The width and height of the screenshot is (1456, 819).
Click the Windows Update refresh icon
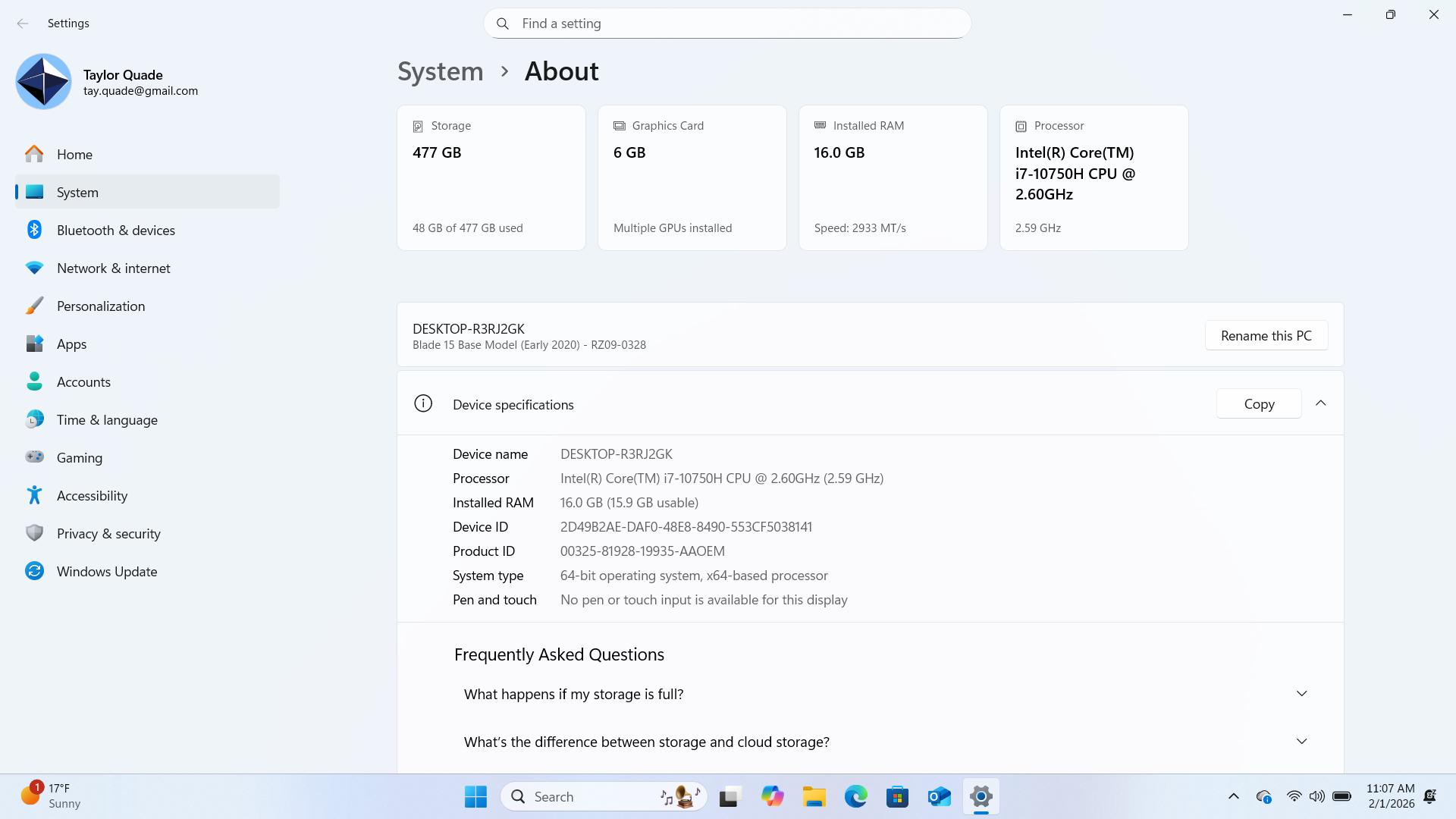(x=34, y=571)
